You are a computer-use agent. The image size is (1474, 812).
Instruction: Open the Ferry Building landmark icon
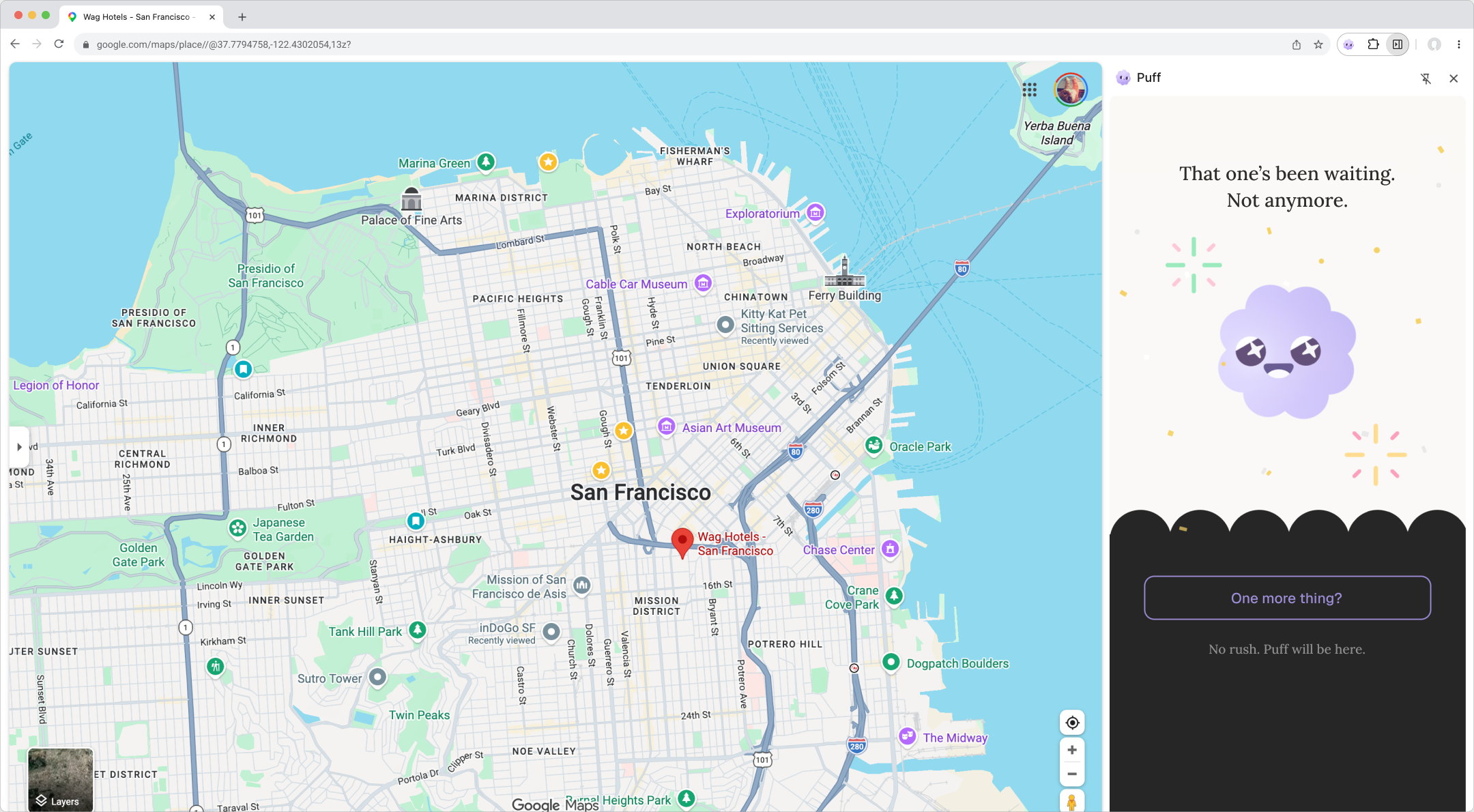point(845,272)
